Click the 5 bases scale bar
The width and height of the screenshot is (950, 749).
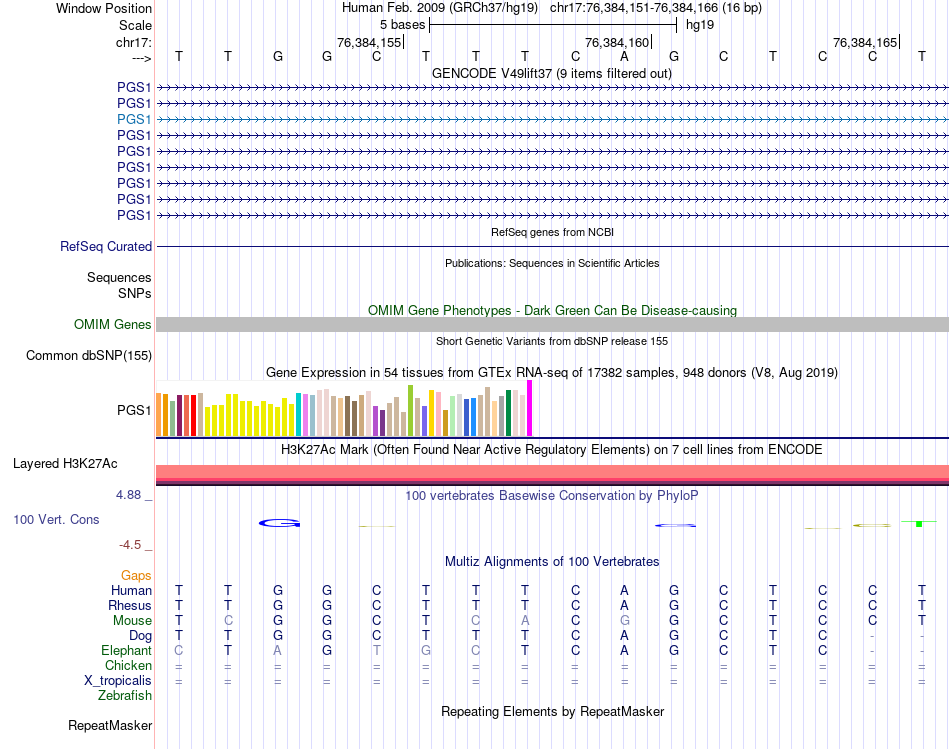[553, 25]
